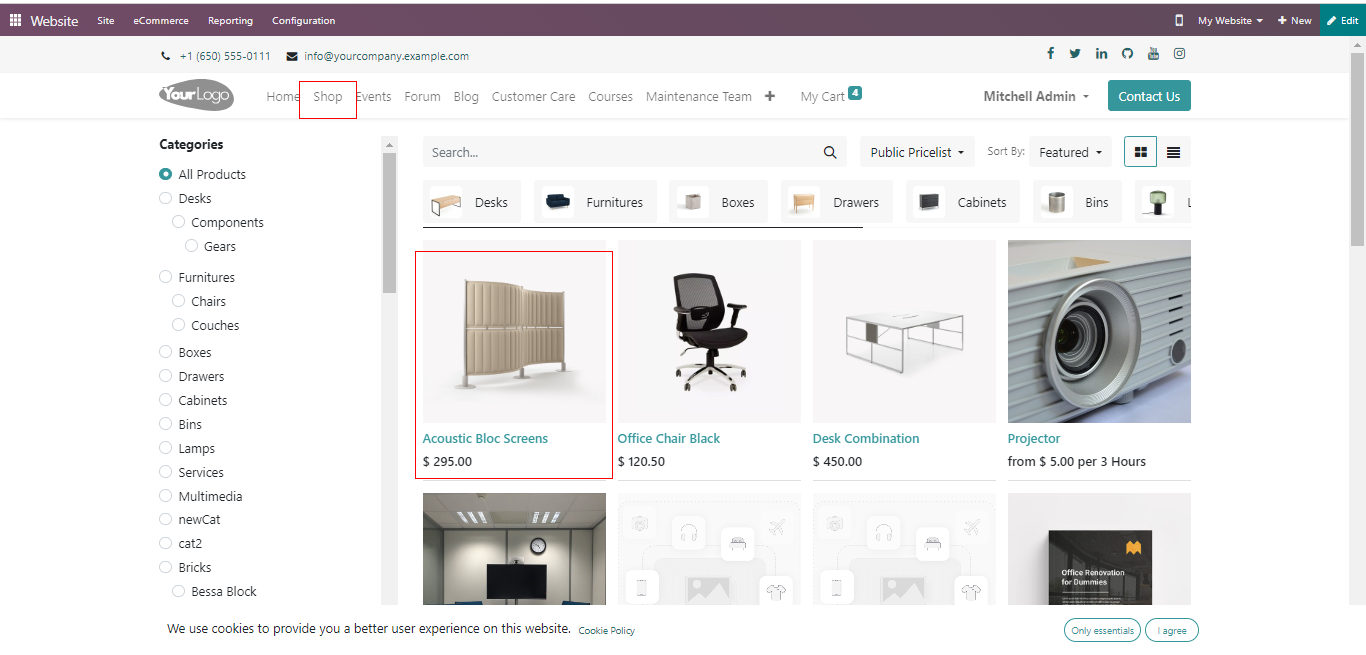1366x655 pixels.
Task: Select the Desks category radio button
Action: tap(166, 198)
